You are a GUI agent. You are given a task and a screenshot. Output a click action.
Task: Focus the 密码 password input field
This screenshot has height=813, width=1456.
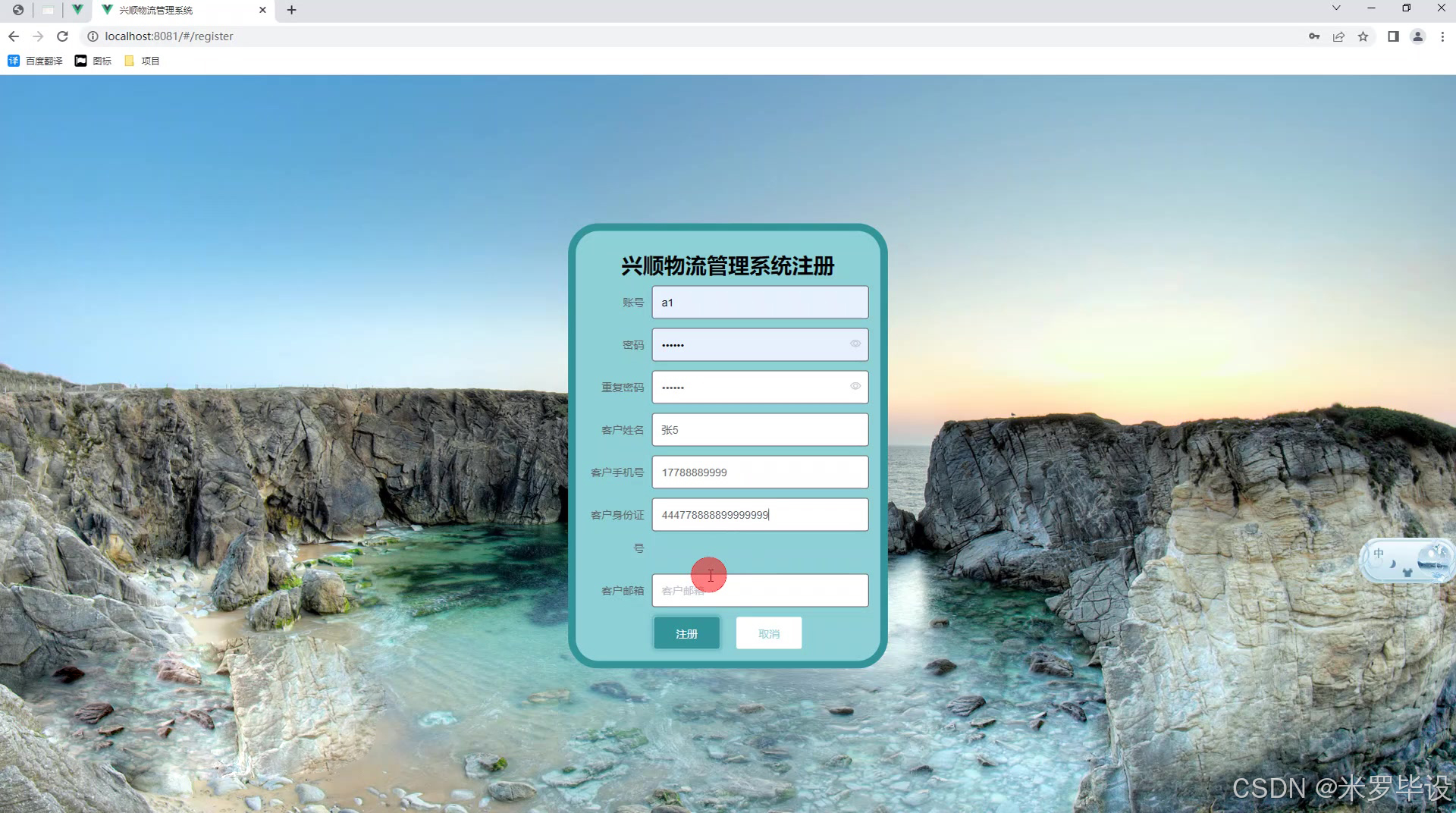[760, 345]
